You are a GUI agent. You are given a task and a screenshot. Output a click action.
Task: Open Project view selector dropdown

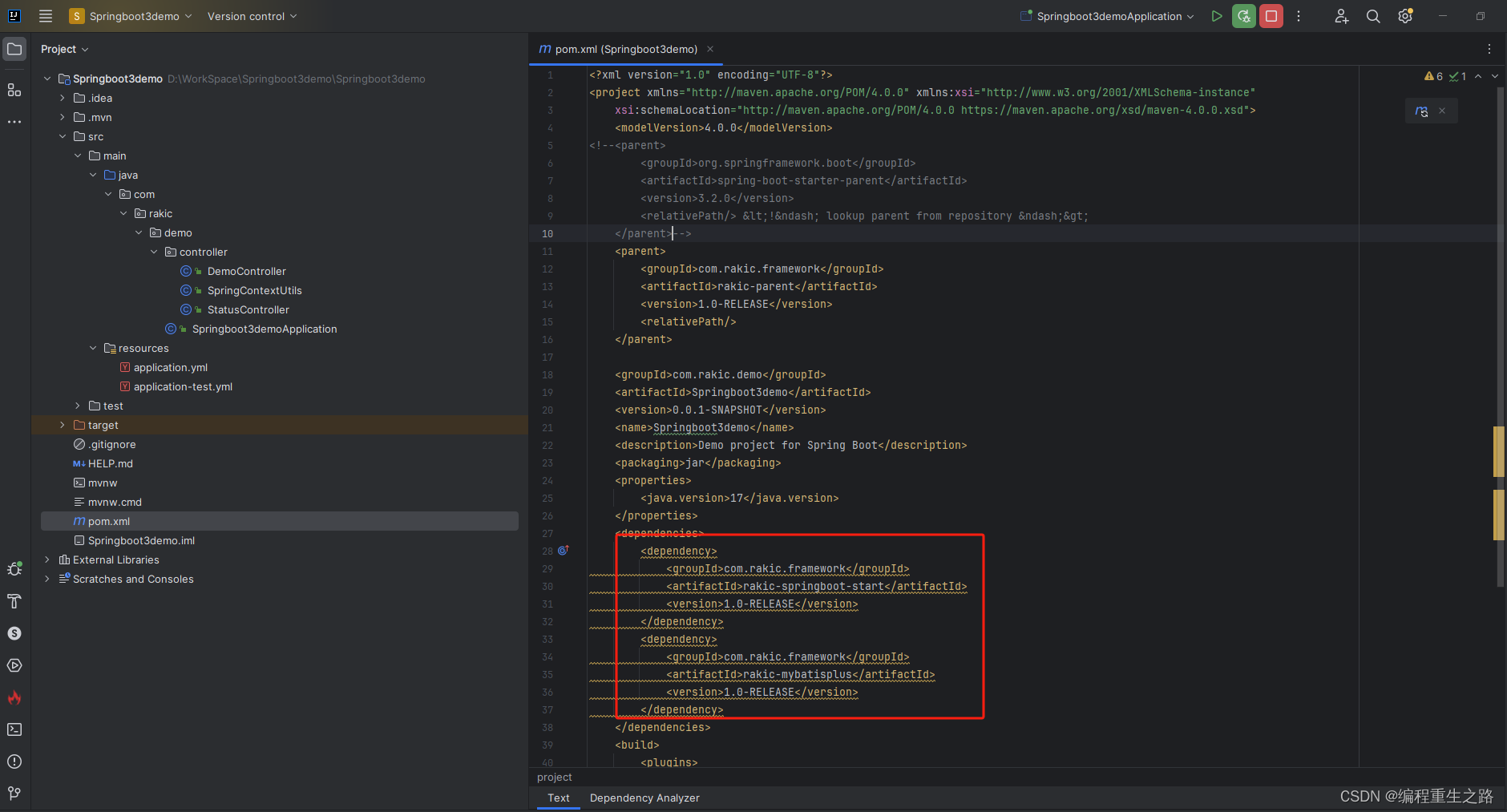pyautogui.click(x=65, y=49)
